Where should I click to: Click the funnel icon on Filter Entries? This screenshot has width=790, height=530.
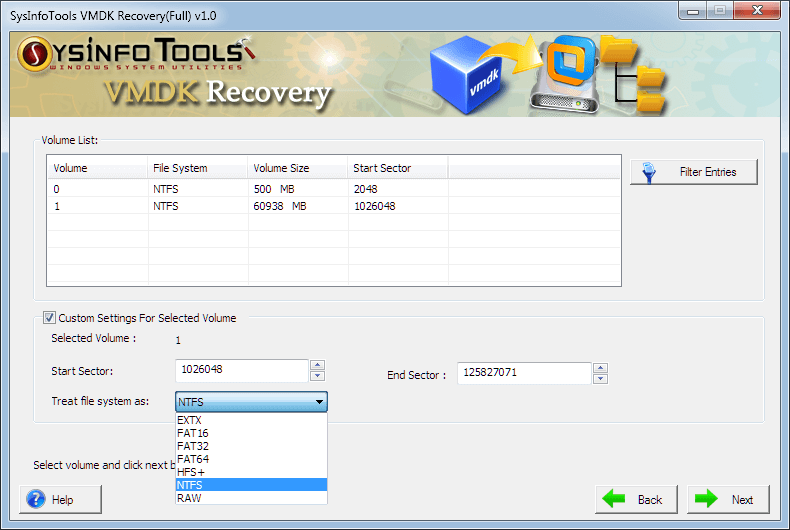pos(650,172)
